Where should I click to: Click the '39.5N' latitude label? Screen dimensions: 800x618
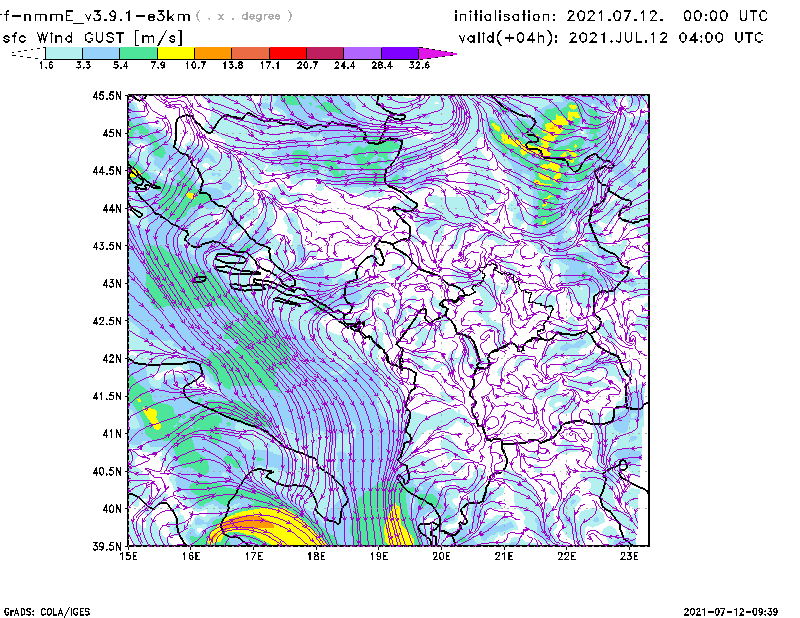coord(107,547)
